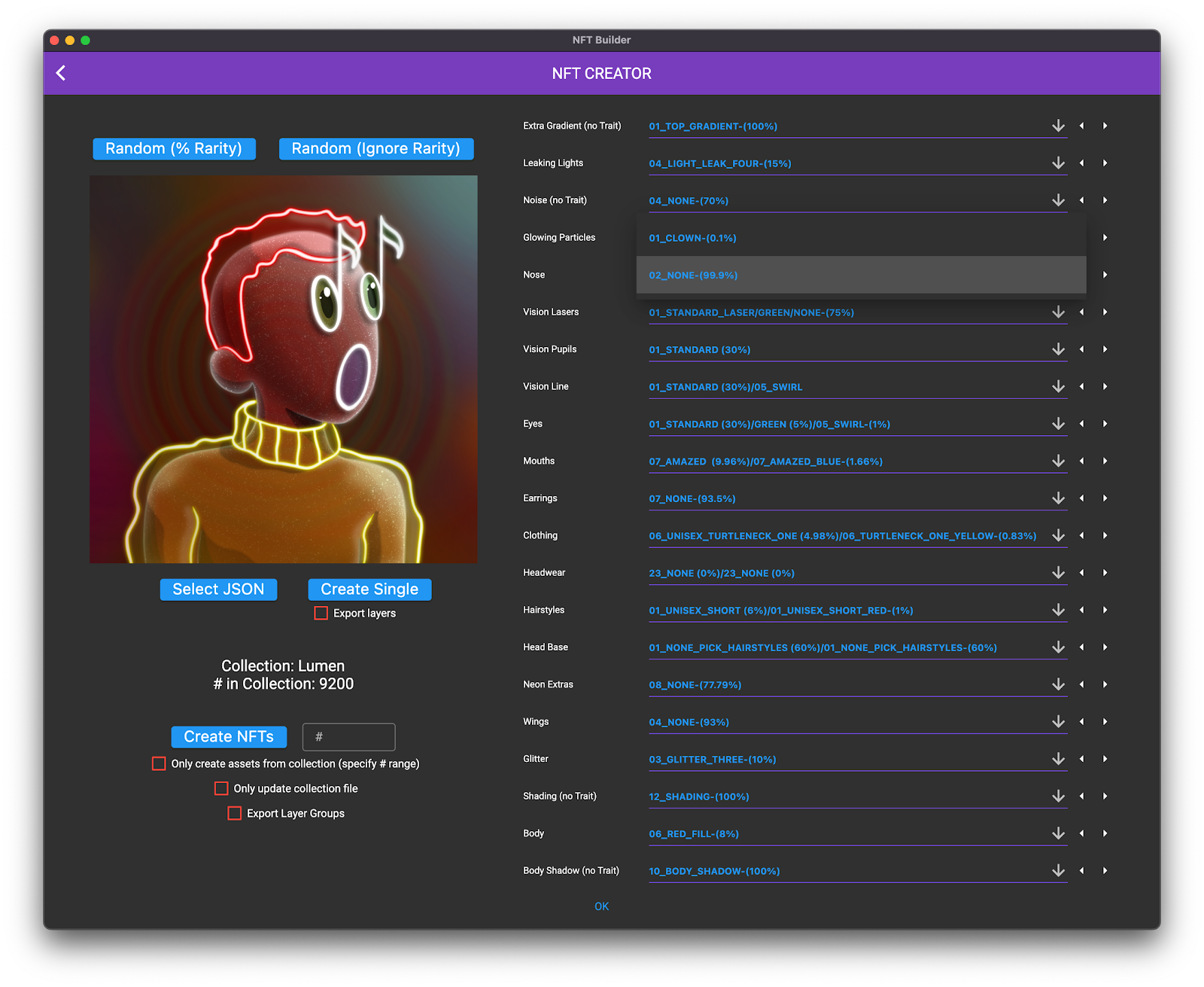Expand Earrings dropdown
The height and width of the screenshot is (987, 1204).
(x=858, y=499)
